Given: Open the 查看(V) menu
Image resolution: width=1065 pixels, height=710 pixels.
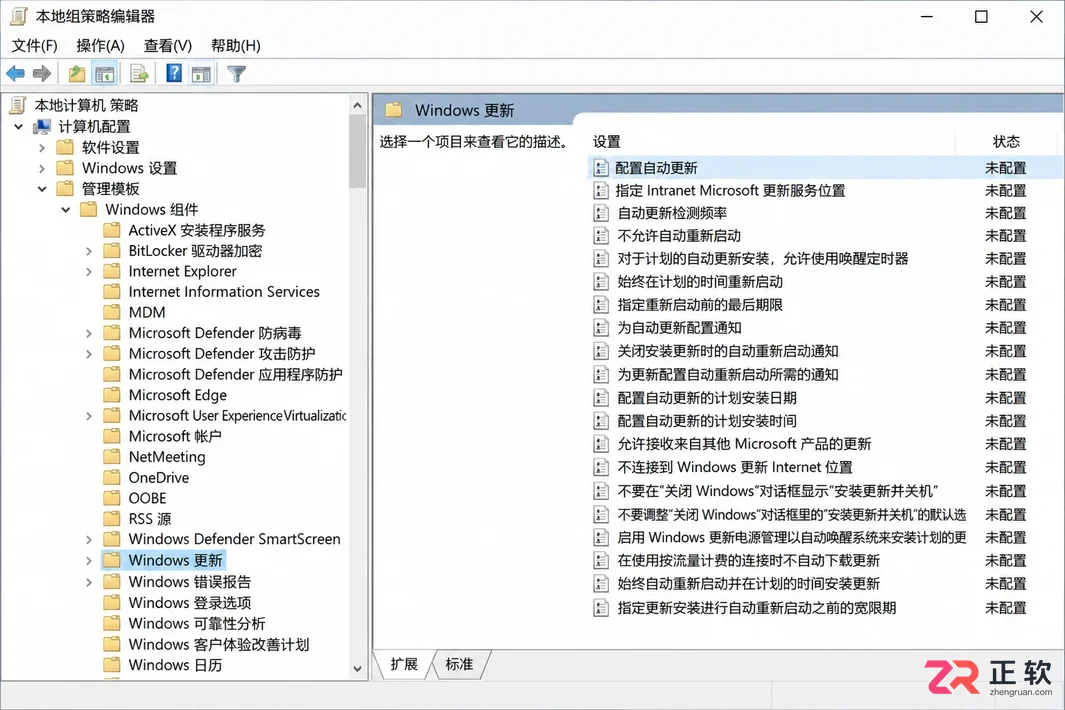Looking at the screenshot, I should pyautogui.click(x=168, y=46).
